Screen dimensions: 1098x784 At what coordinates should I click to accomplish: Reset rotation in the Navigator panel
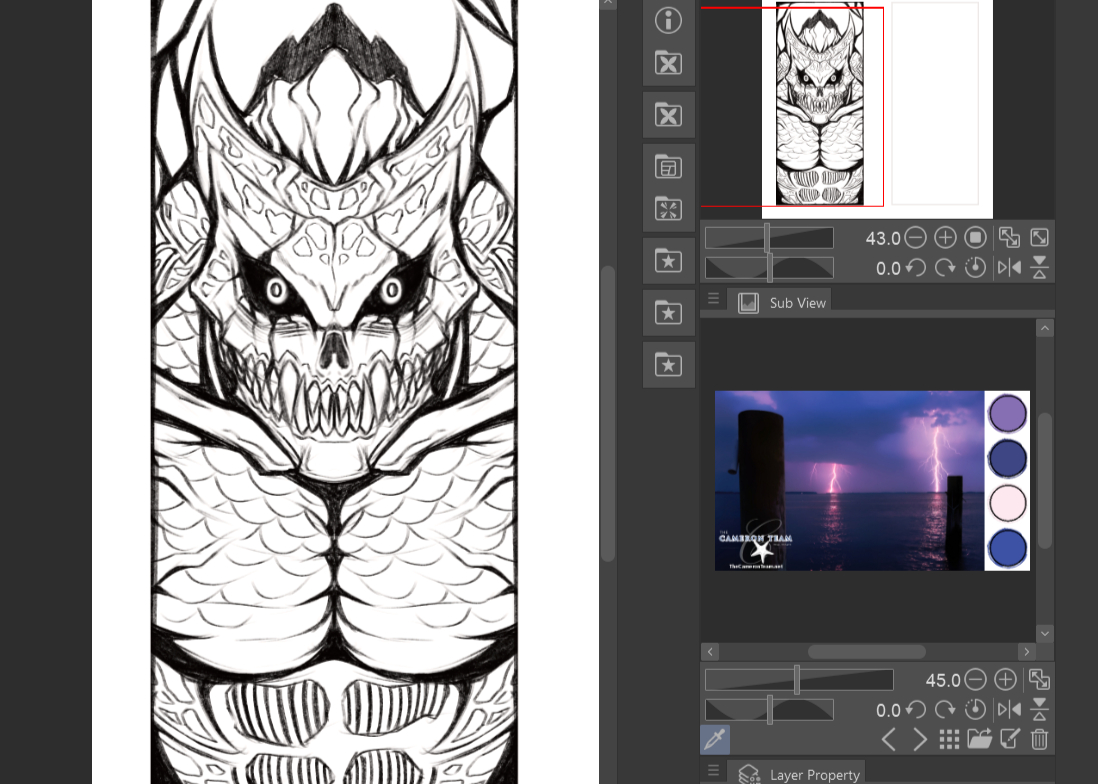pos(976,268)
